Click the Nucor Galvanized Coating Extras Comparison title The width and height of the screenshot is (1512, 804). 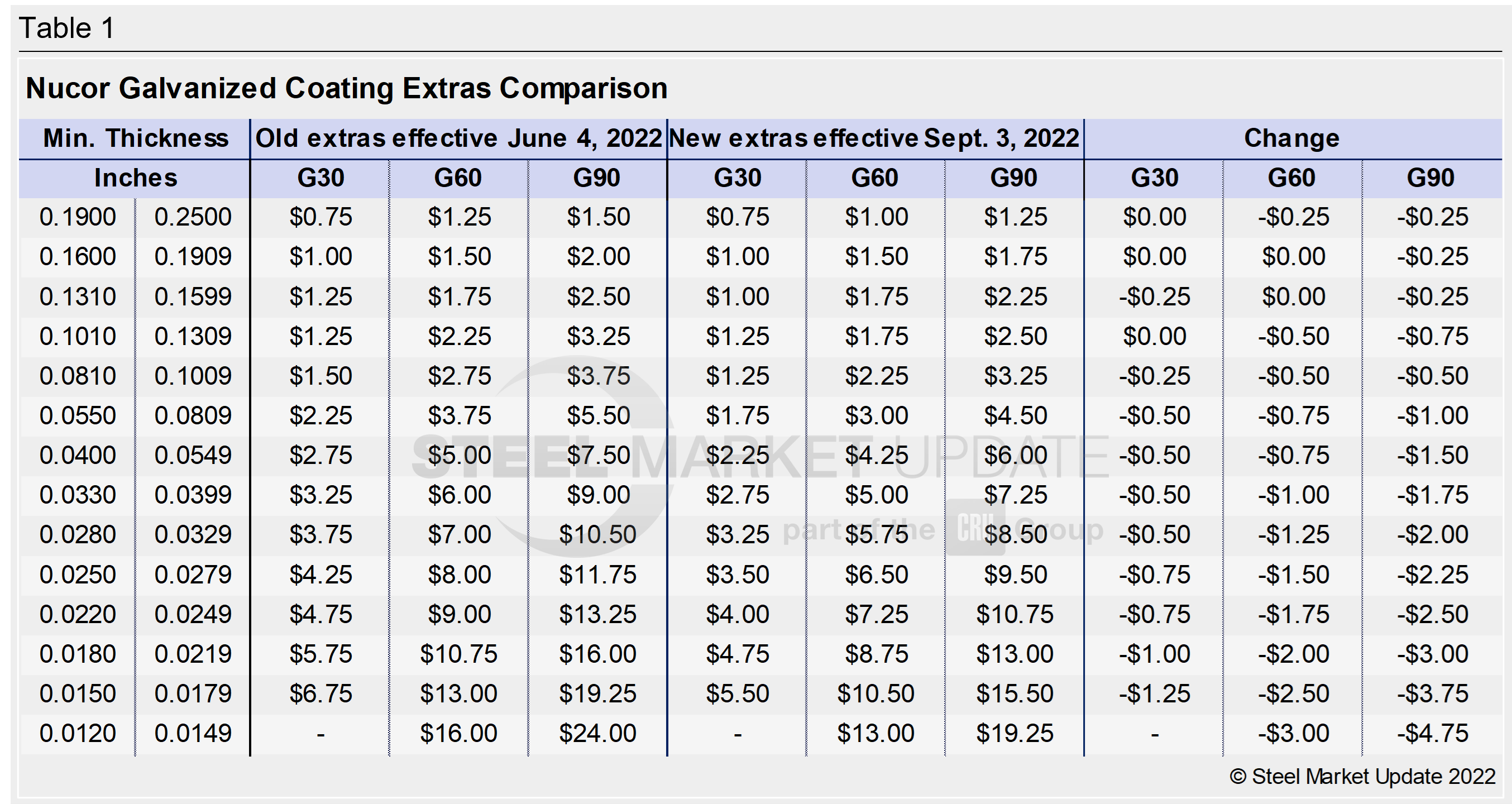pos(346,89)
